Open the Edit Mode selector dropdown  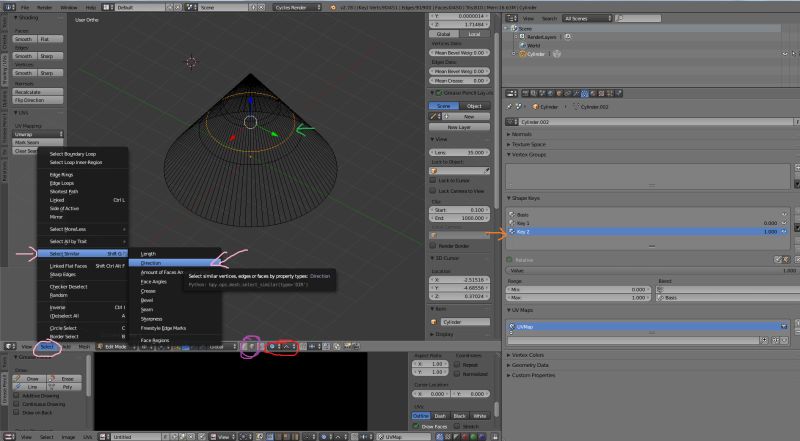point(116,347)
